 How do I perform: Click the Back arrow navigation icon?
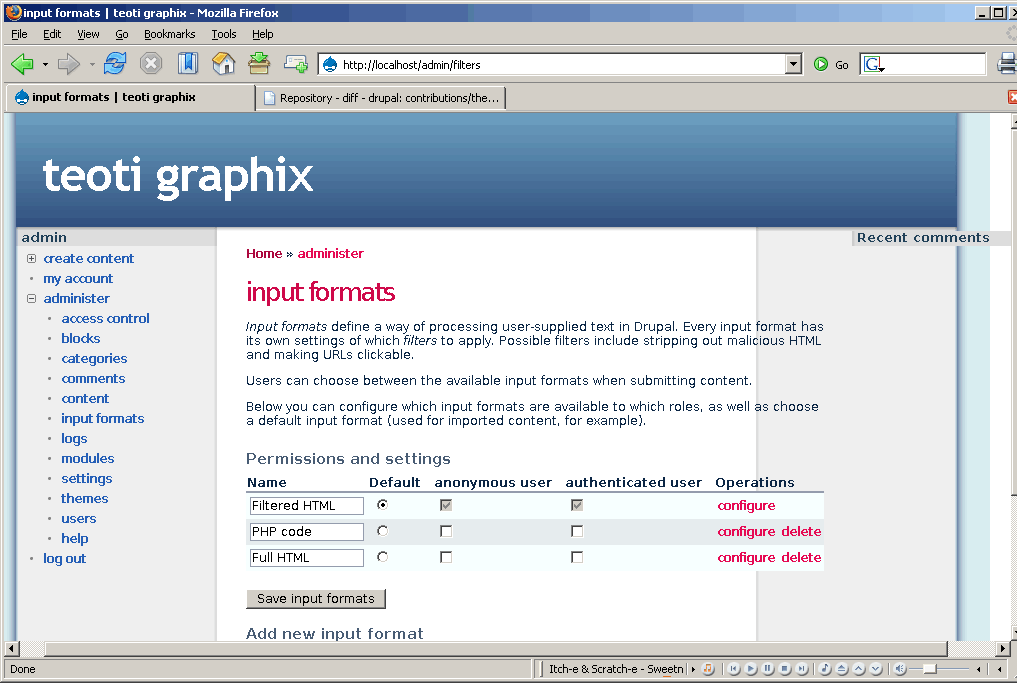point(22,64)
